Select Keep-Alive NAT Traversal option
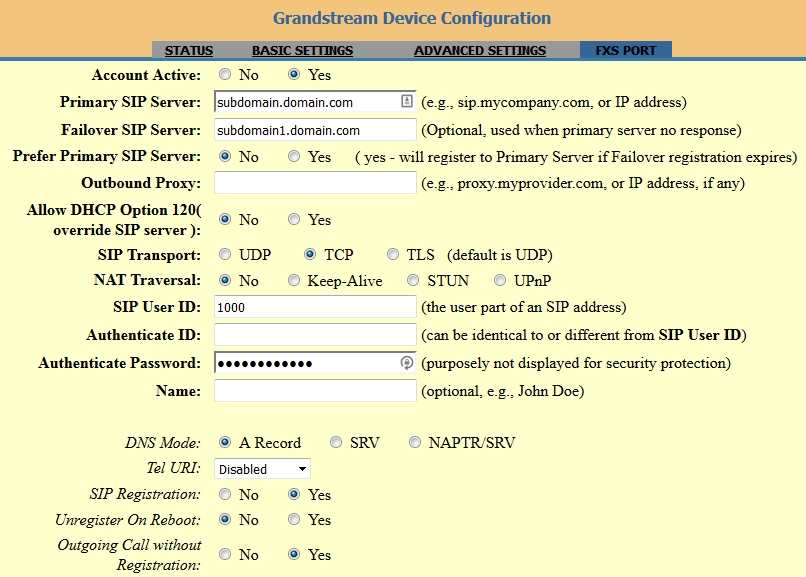 [x=295, y=281]
